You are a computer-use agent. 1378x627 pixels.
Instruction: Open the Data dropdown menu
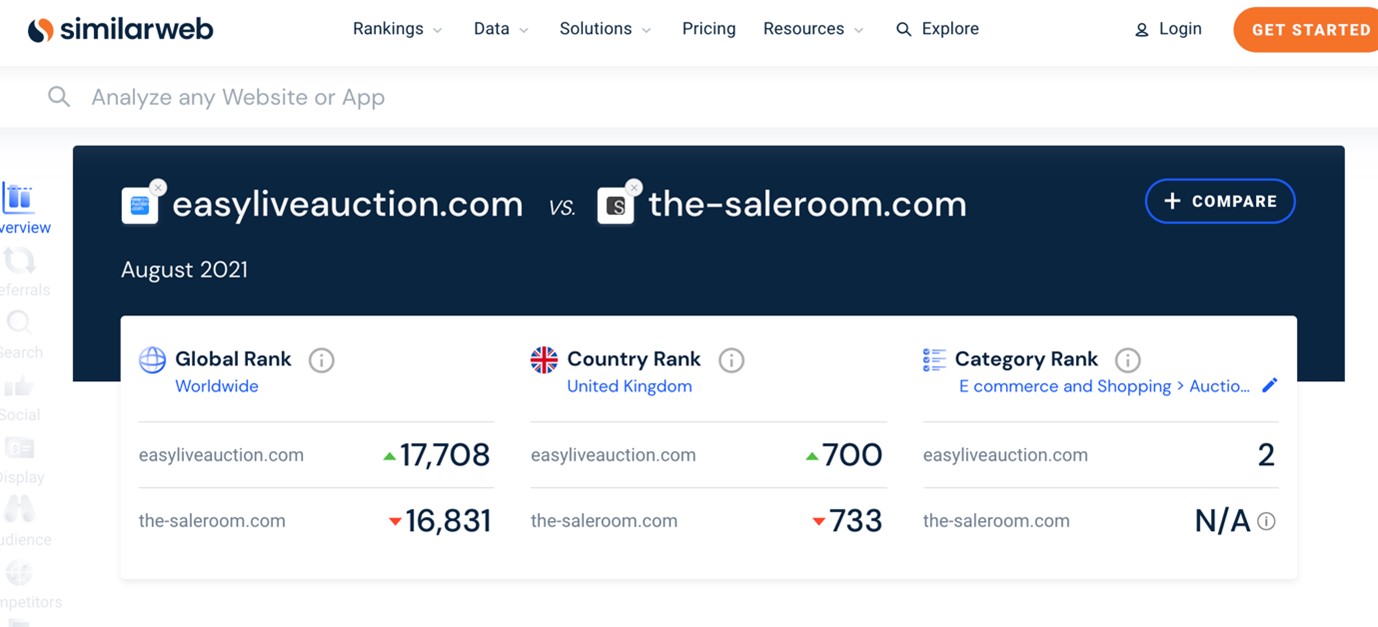point(500,29)
